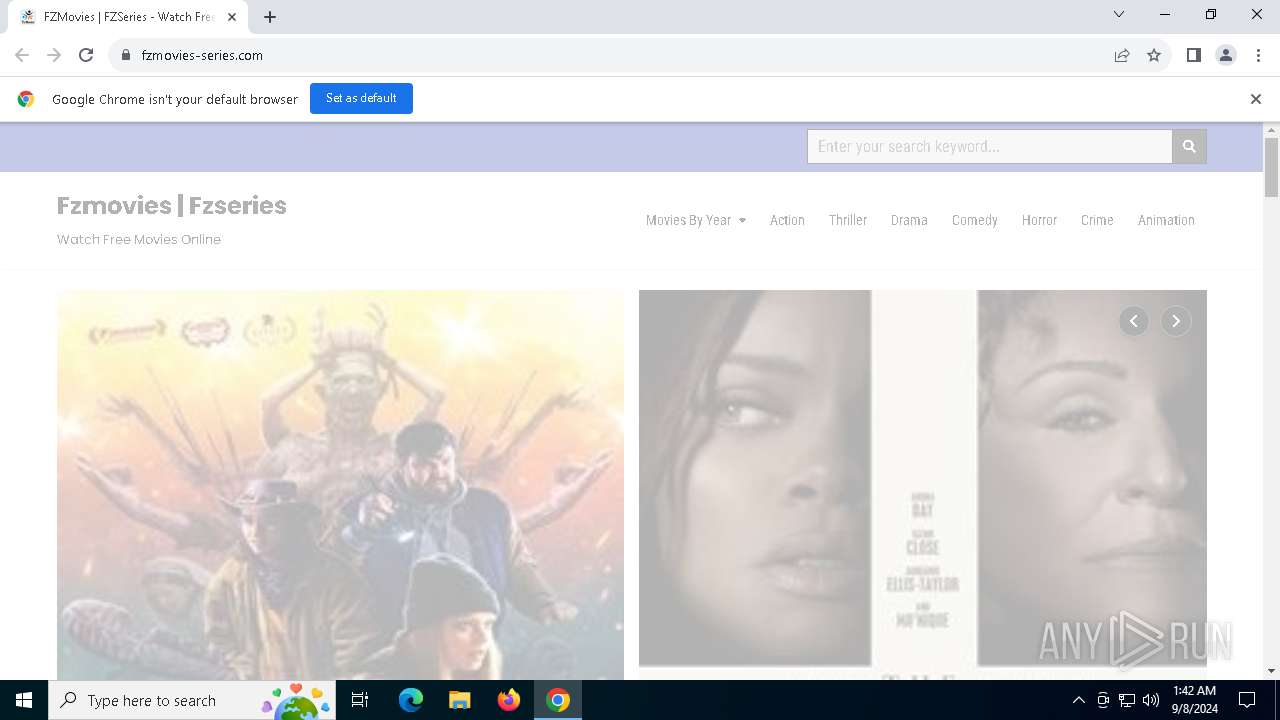This screenshot has width=1280, height=720.
Task: Click the Chrome taskbar icon
Action: [x=558, y=700]
